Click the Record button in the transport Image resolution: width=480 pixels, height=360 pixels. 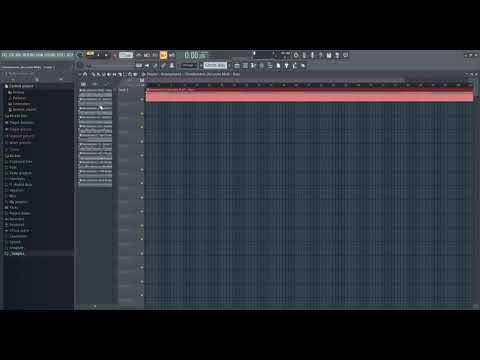[x=115, y=55]
